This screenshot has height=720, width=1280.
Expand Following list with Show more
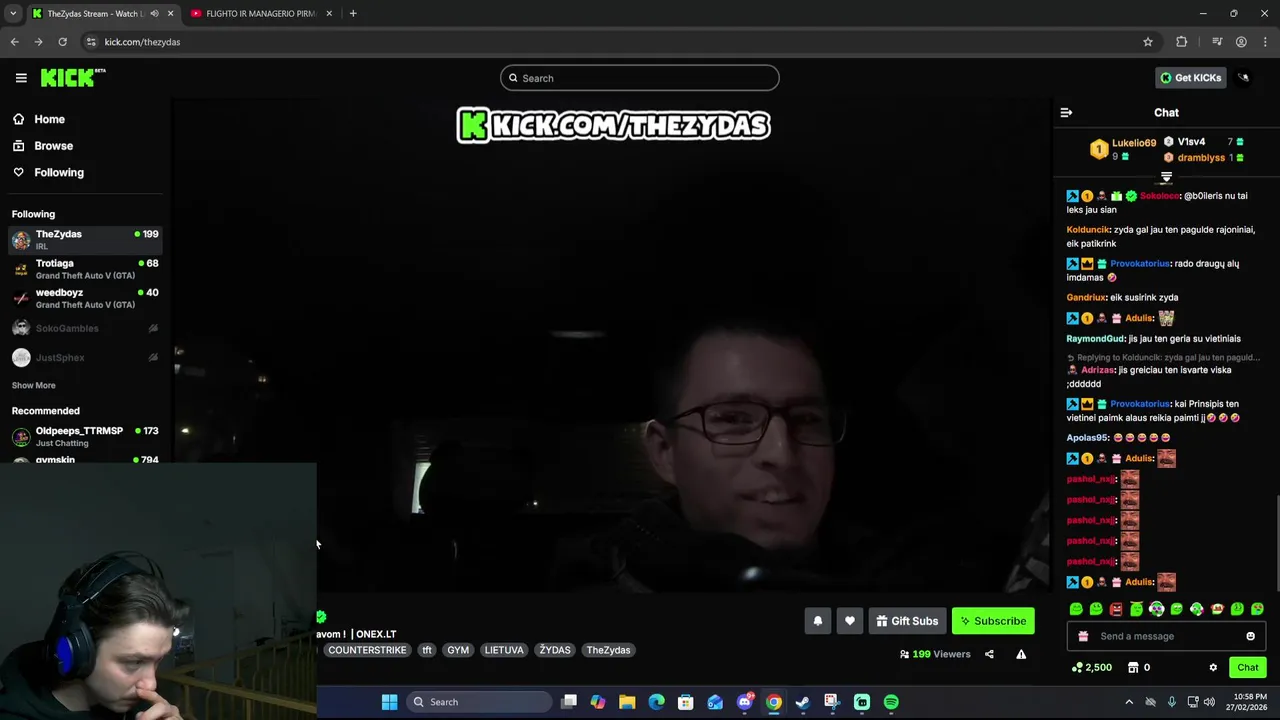(x=33, y=385)
